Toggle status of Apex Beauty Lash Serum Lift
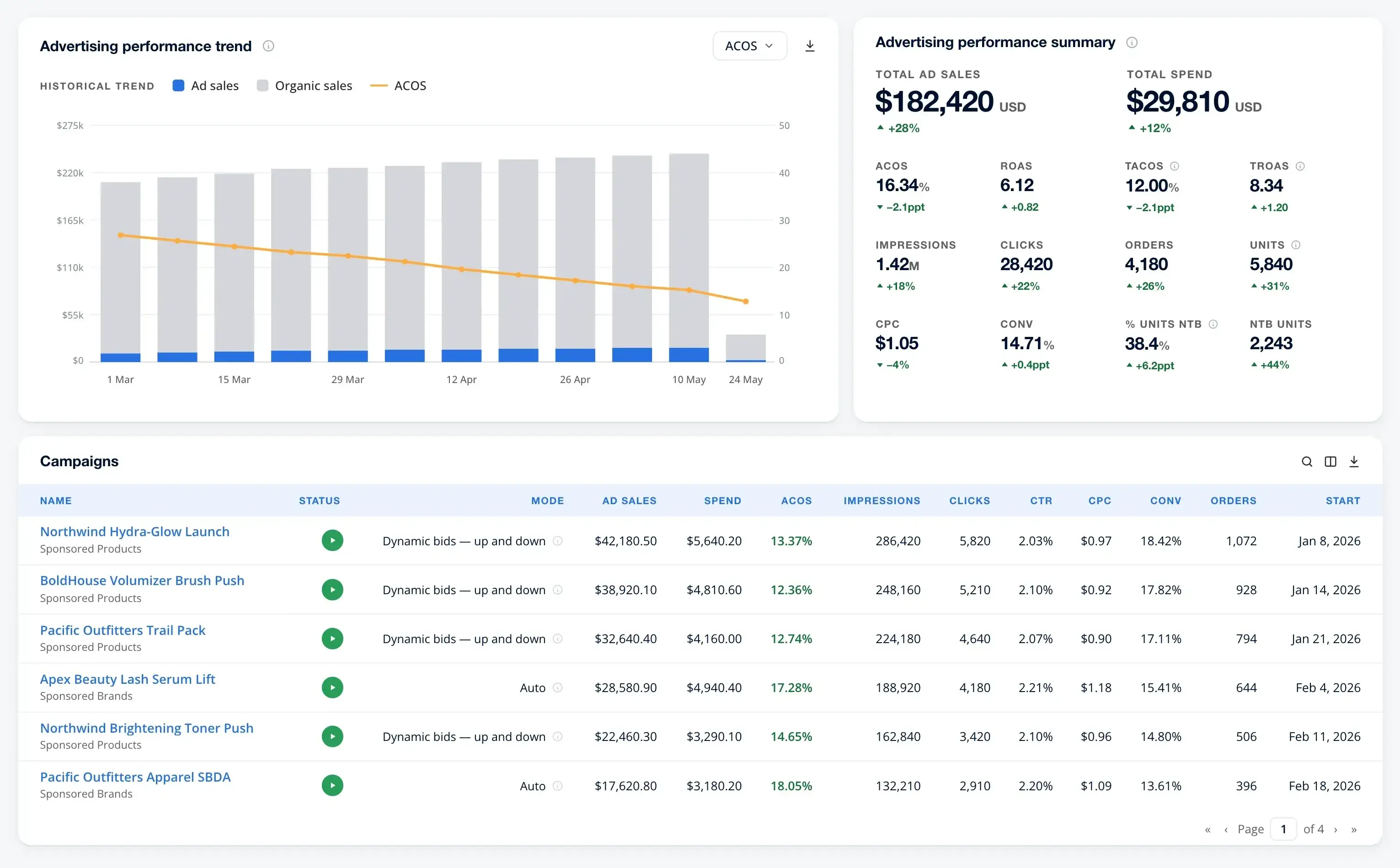 (332, 688)
